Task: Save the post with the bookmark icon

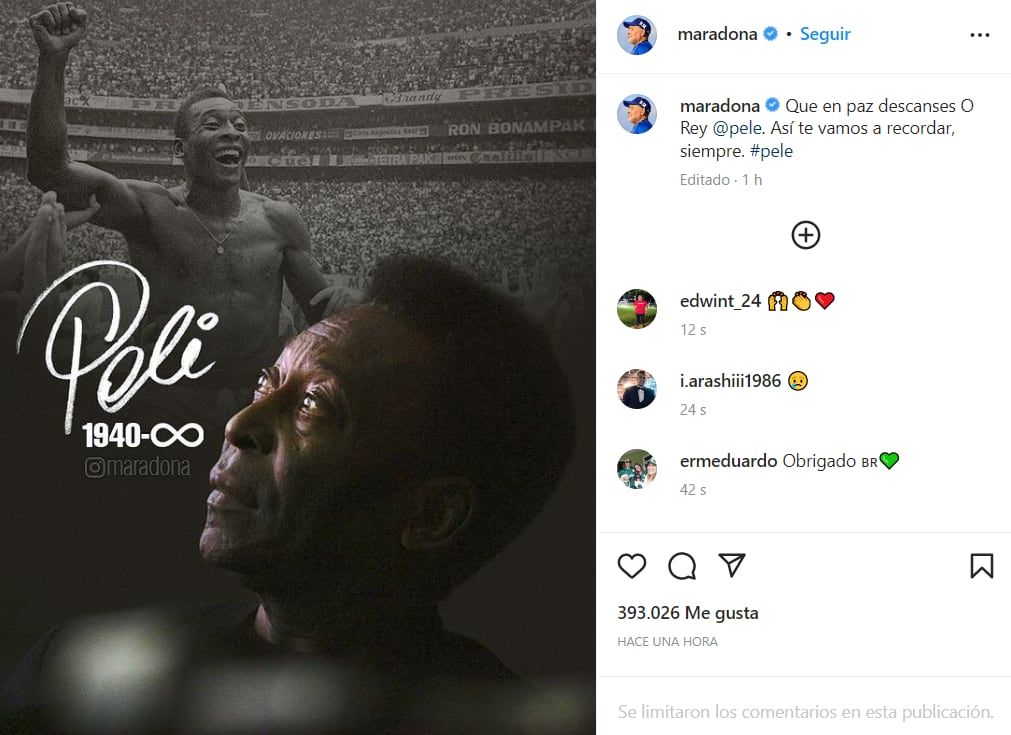Action: (x=982, y=565)
